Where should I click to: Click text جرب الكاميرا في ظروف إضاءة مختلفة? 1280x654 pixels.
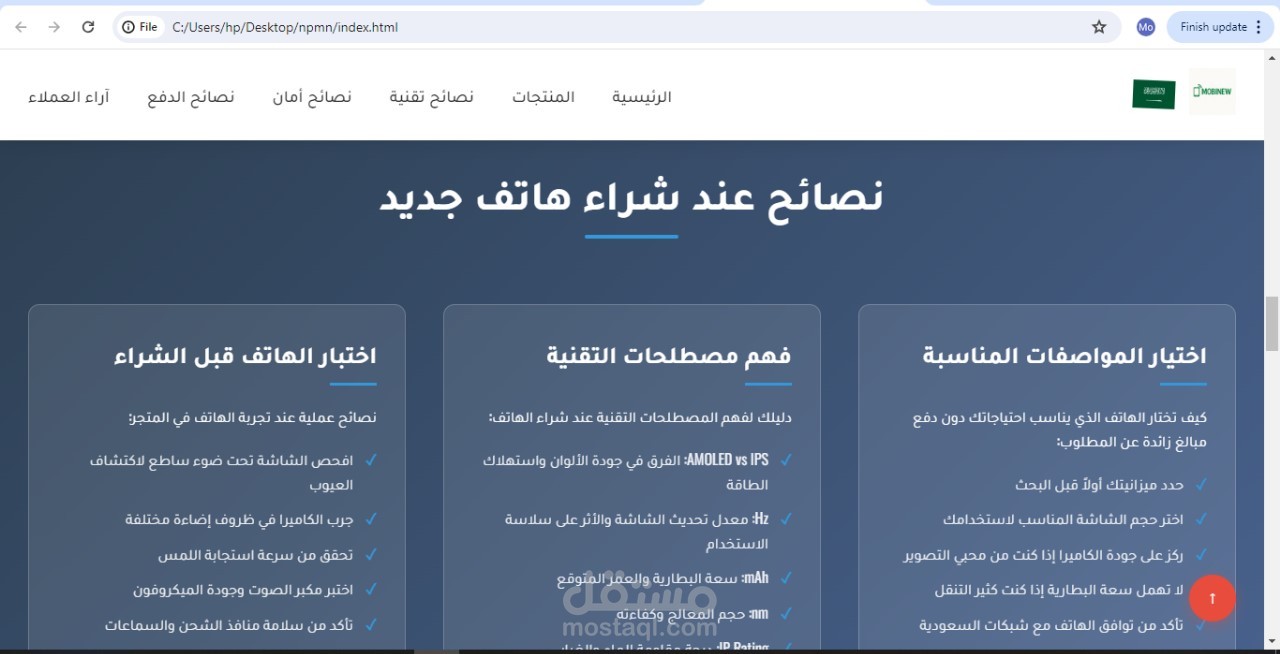(x=239, y=520)
